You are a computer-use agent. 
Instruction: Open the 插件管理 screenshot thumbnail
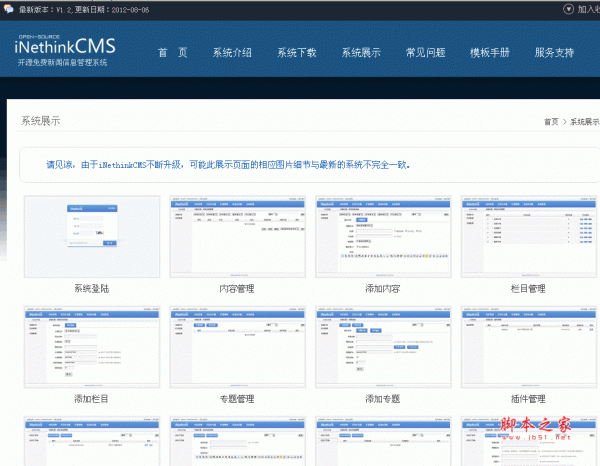click(x=529, y=347)
